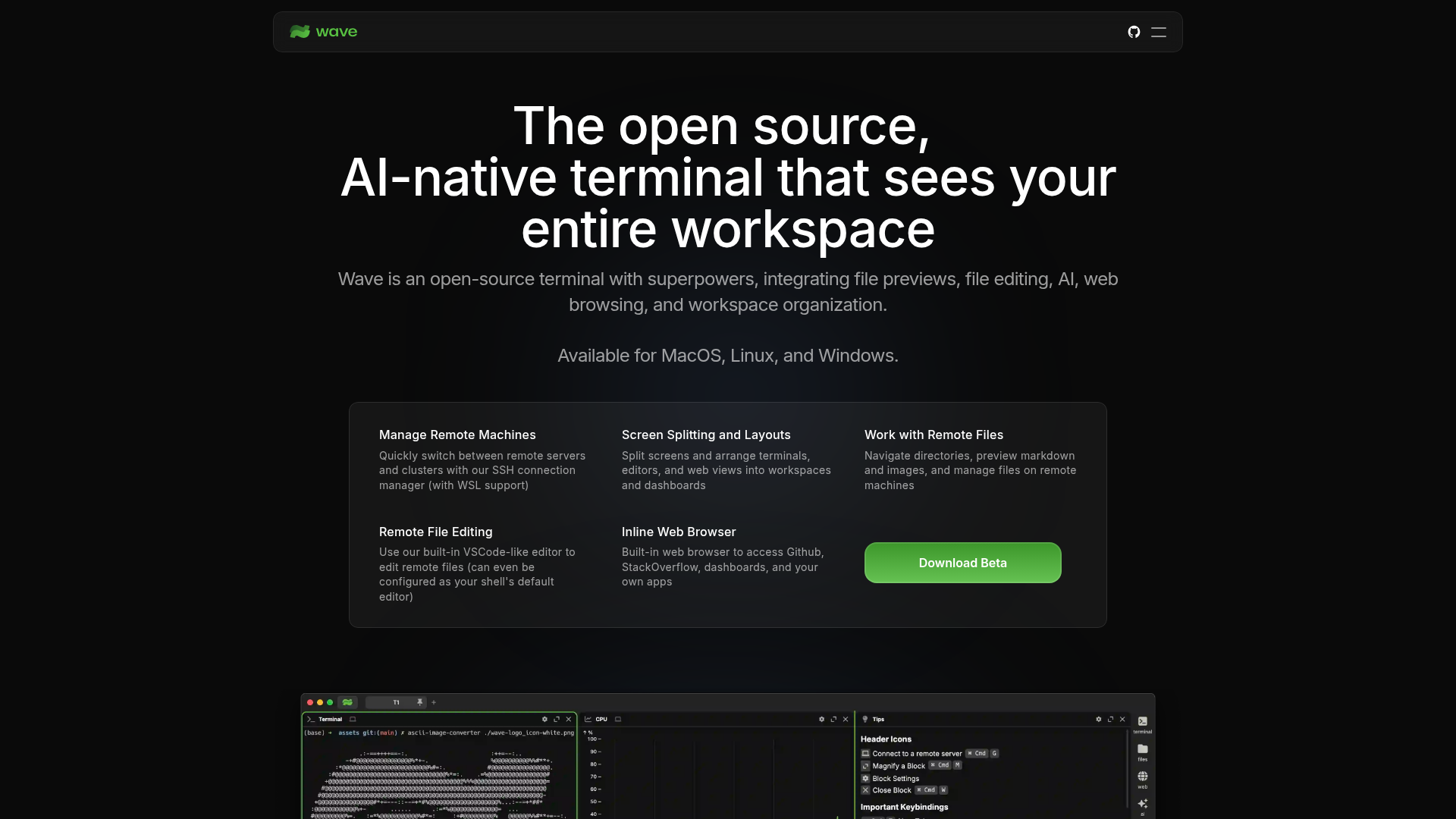
Task: Create a new tab with the plus button
Action: [434, 702]
